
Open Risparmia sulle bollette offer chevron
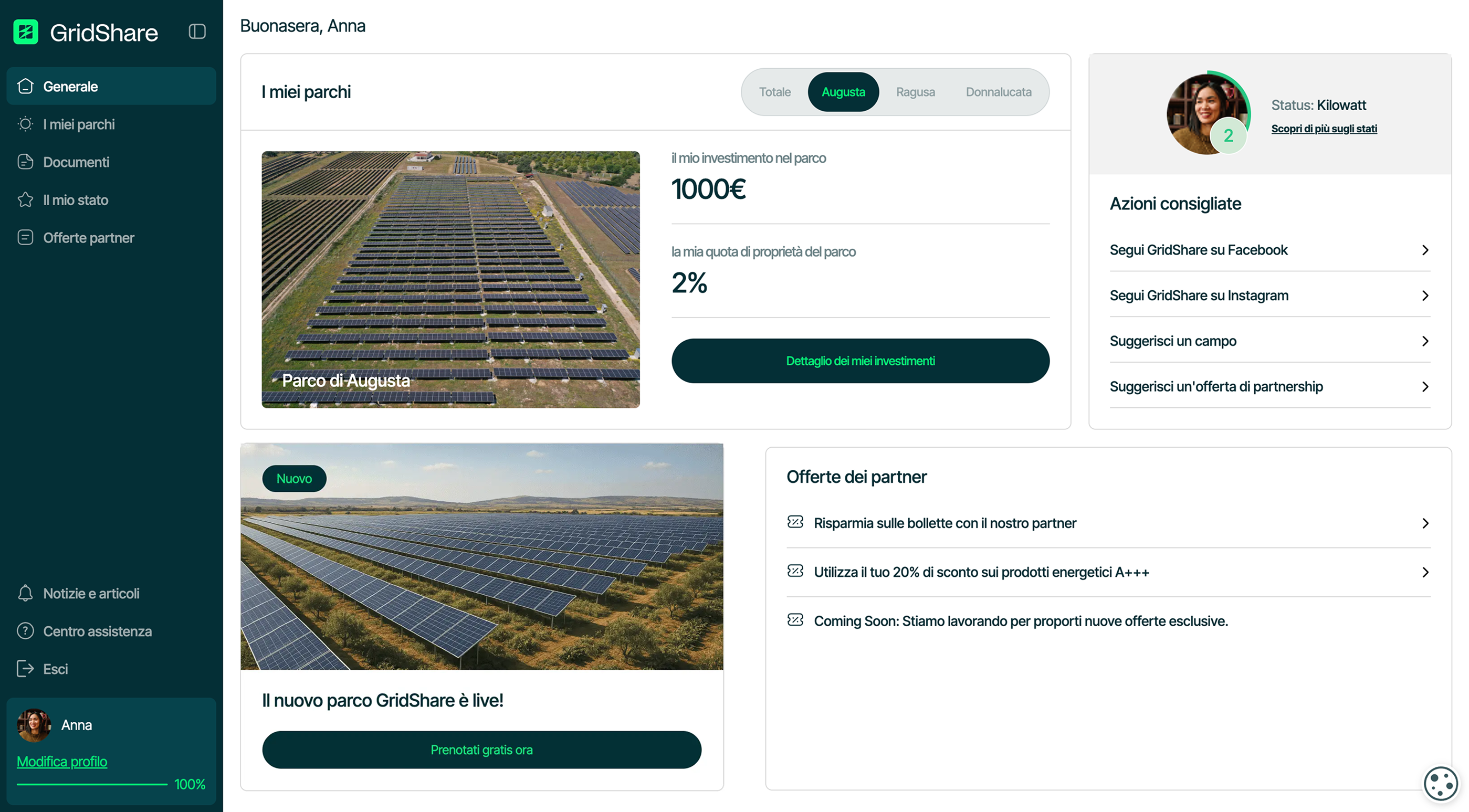click(x=1424, y=523)
